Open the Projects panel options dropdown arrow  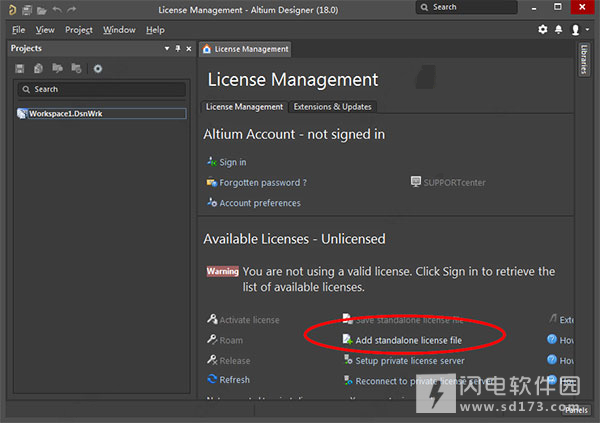click(167, 48)
